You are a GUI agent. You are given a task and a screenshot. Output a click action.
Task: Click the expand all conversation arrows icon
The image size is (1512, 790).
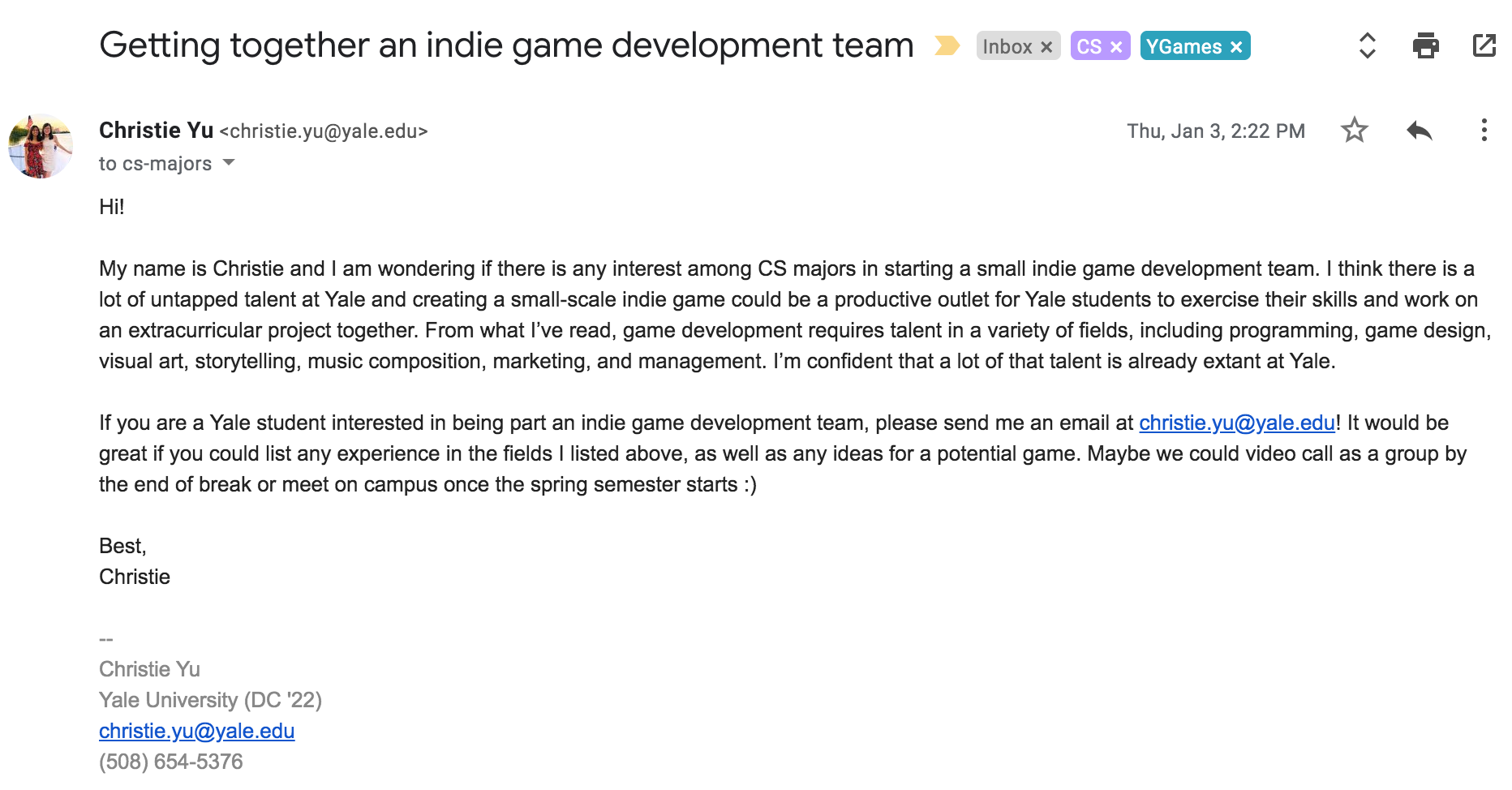coord(1367,45)
